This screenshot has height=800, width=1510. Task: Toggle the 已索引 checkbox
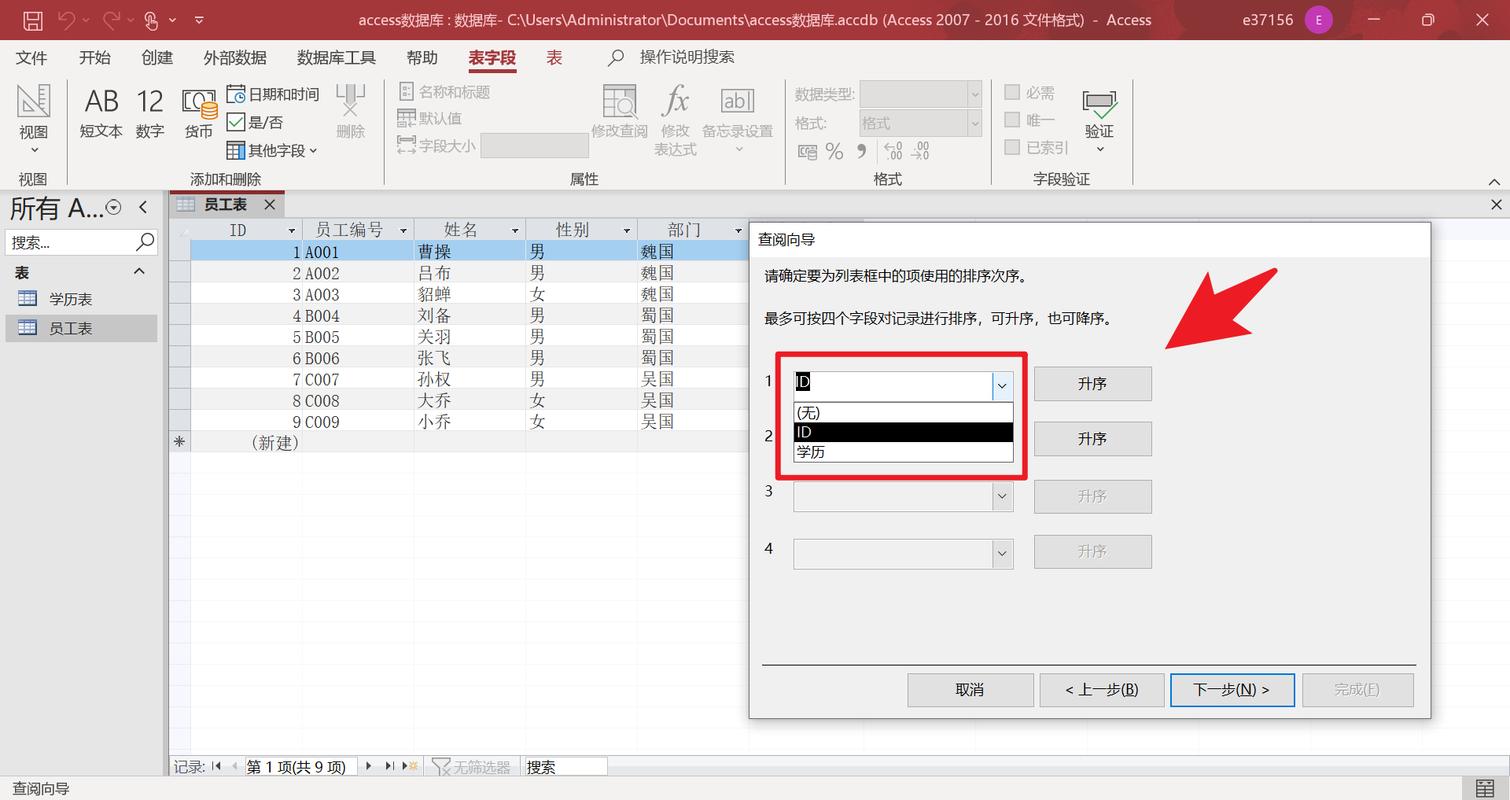1012,147
